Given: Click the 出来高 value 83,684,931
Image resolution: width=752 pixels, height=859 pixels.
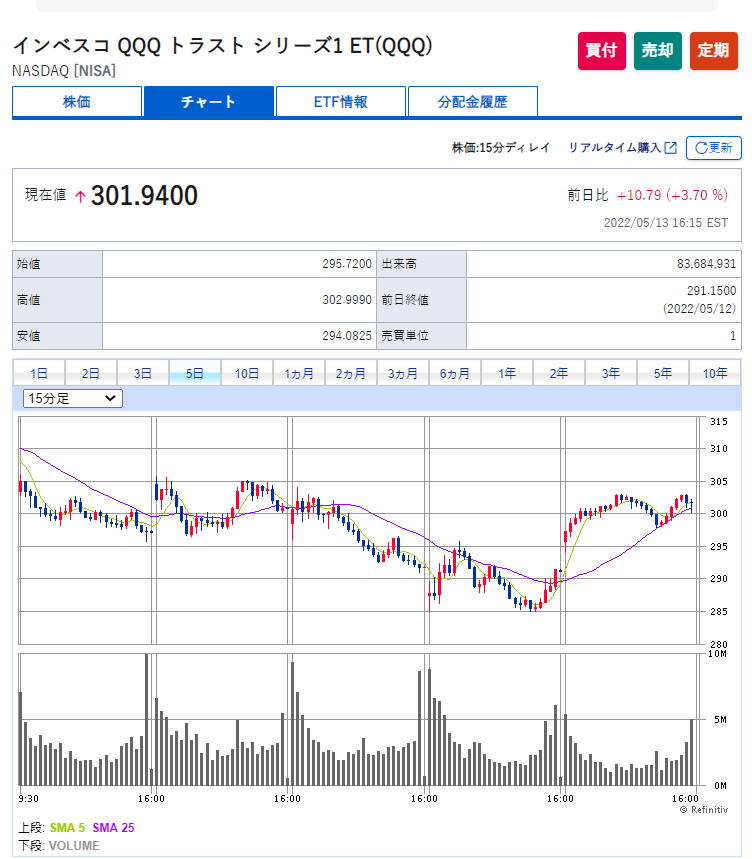Looking at the screenshot, I should tap(706, 264).
